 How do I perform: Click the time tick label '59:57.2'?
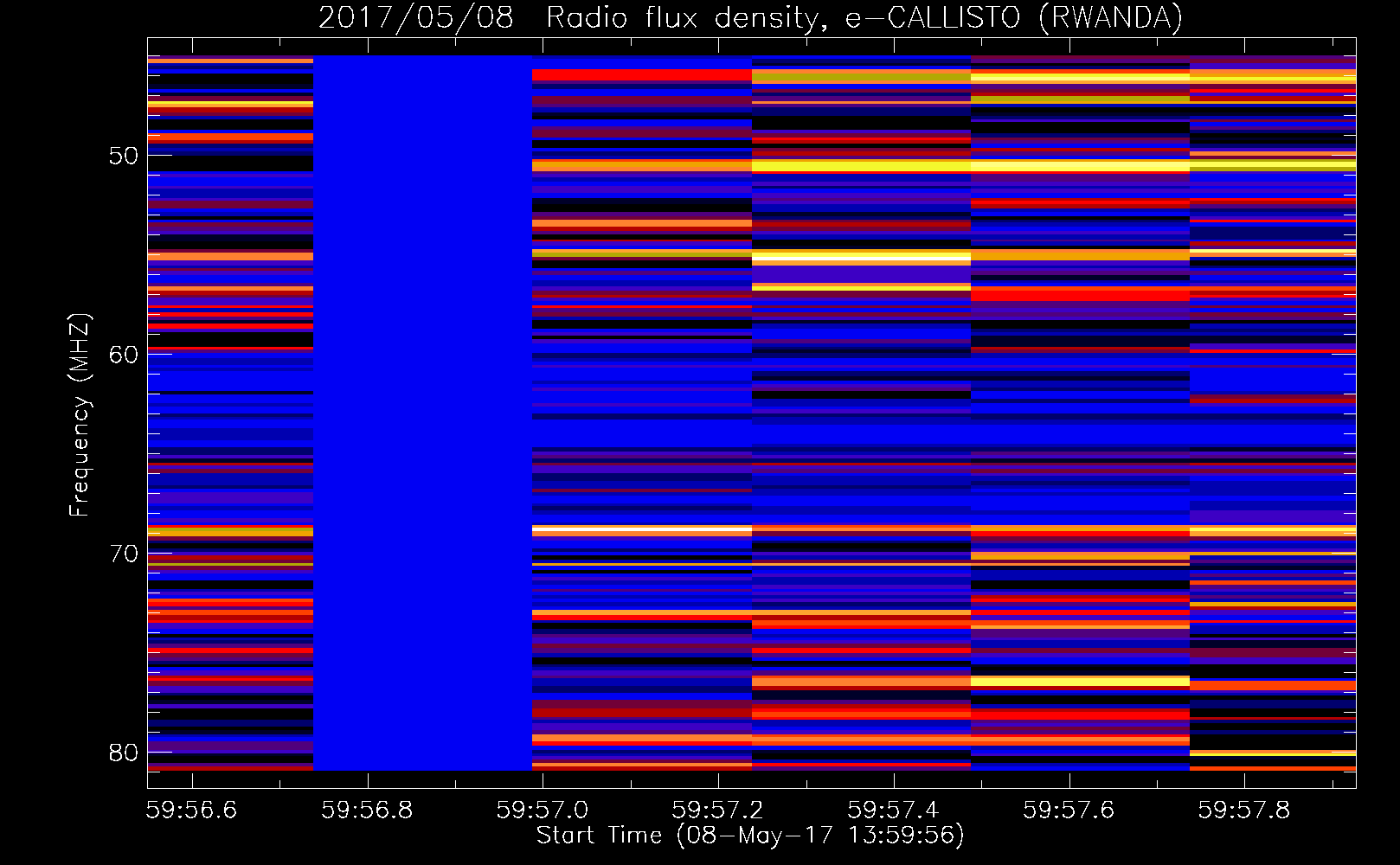[718, 811]
